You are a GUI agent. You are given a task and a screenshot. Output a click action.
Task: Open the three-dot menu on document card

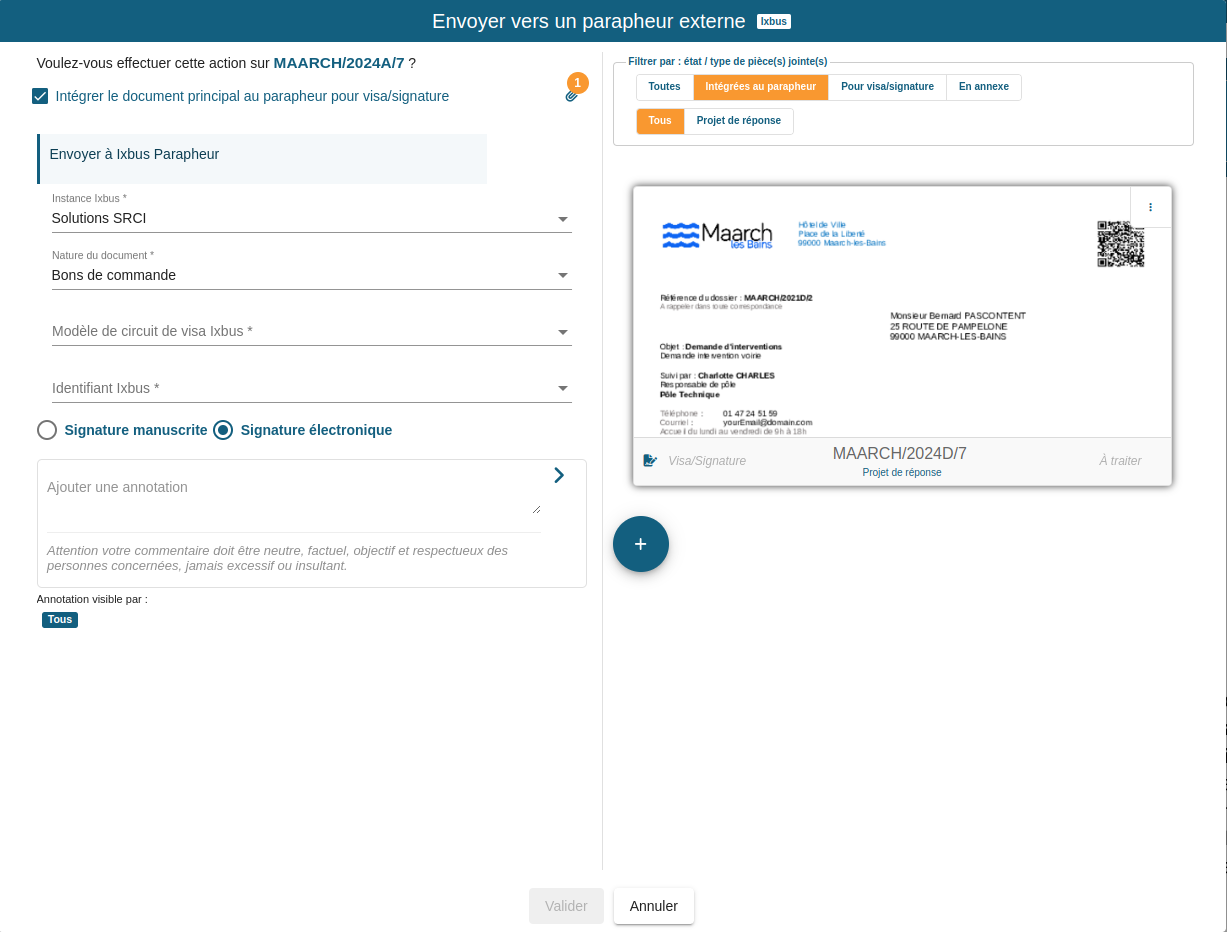pos(1150,207)
